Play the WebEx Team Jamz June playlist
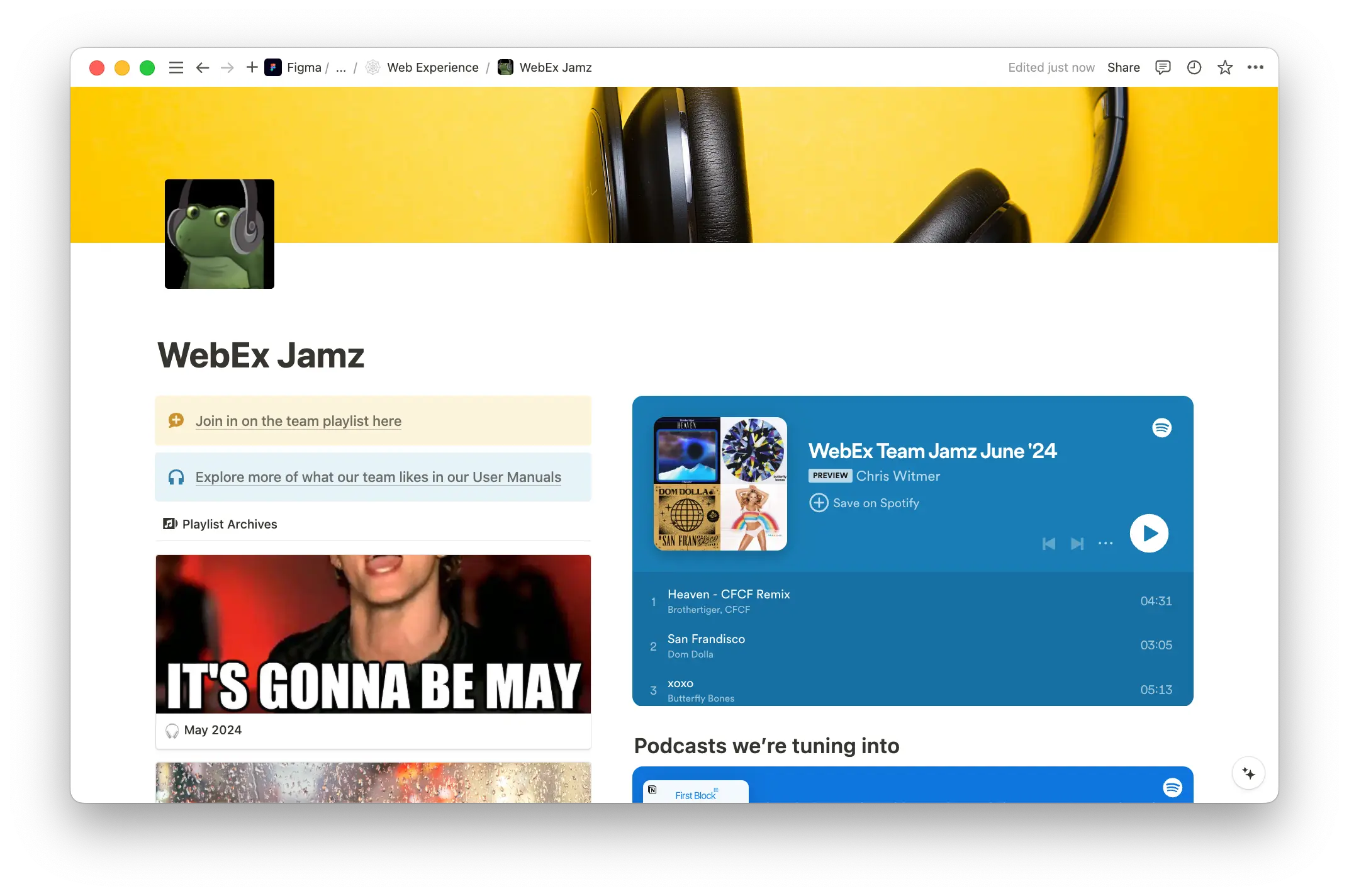 point(1149,533)
